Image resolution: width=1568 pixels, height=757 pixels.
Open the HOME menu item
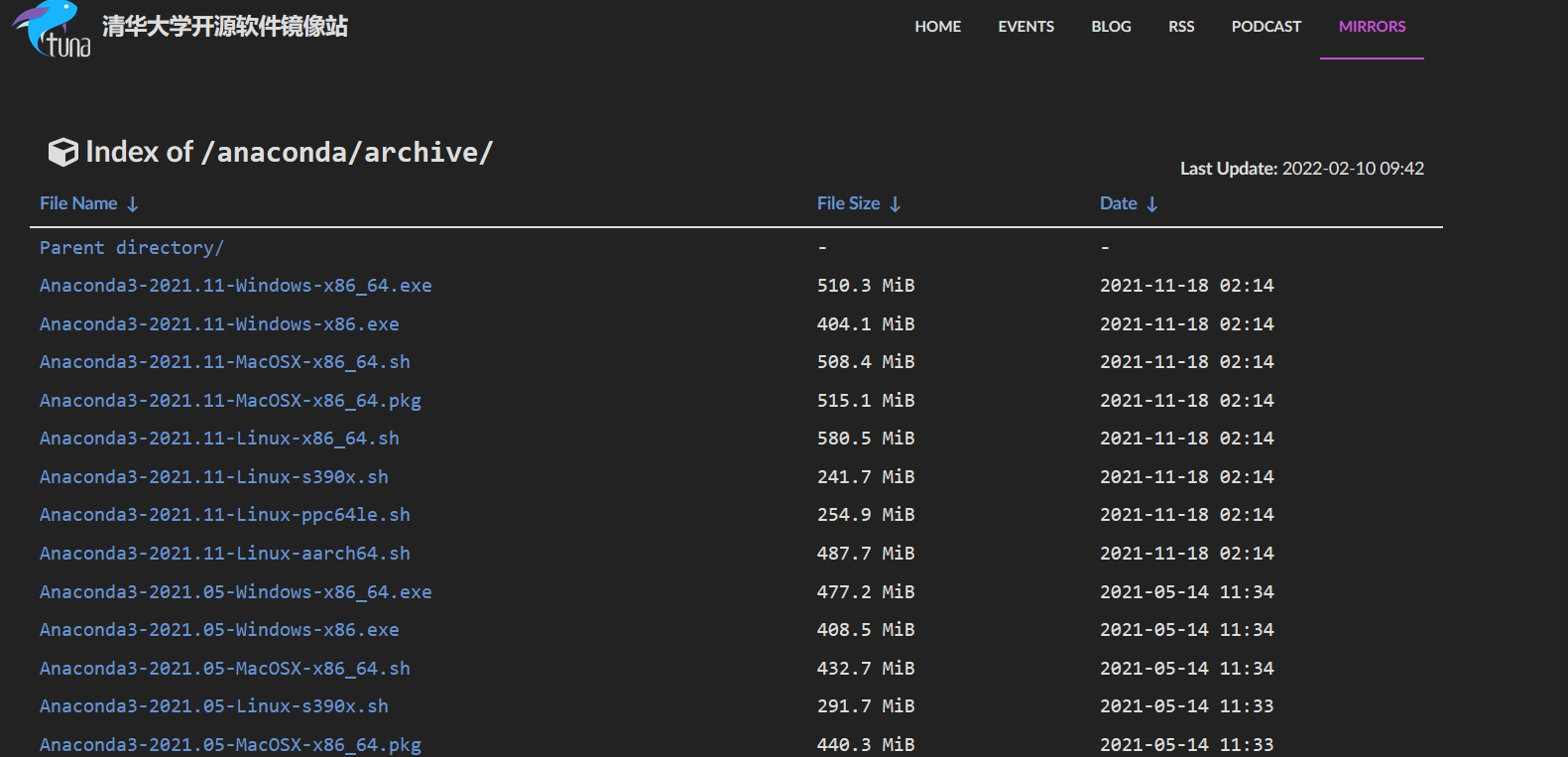click(x=937, y=27)
